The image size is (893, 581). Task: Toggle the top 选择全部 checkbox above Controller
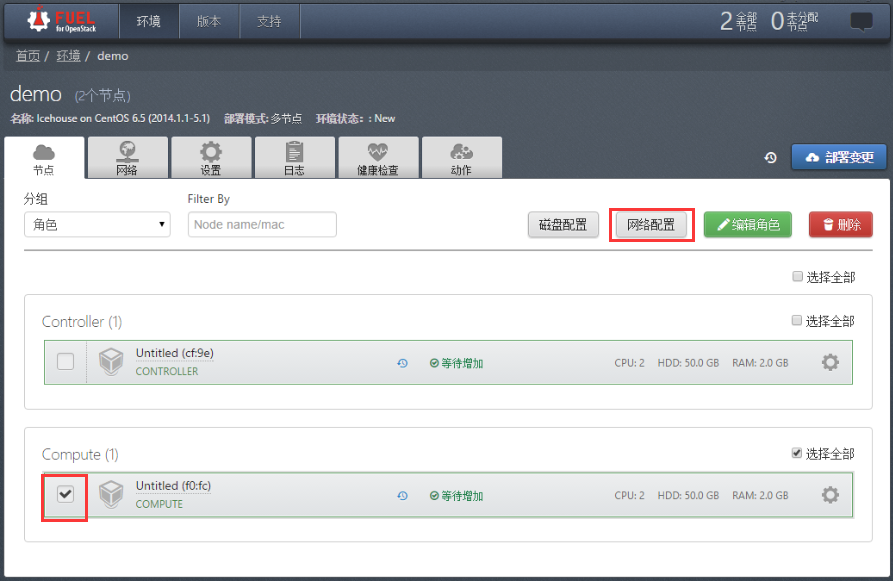pos(797,276)
